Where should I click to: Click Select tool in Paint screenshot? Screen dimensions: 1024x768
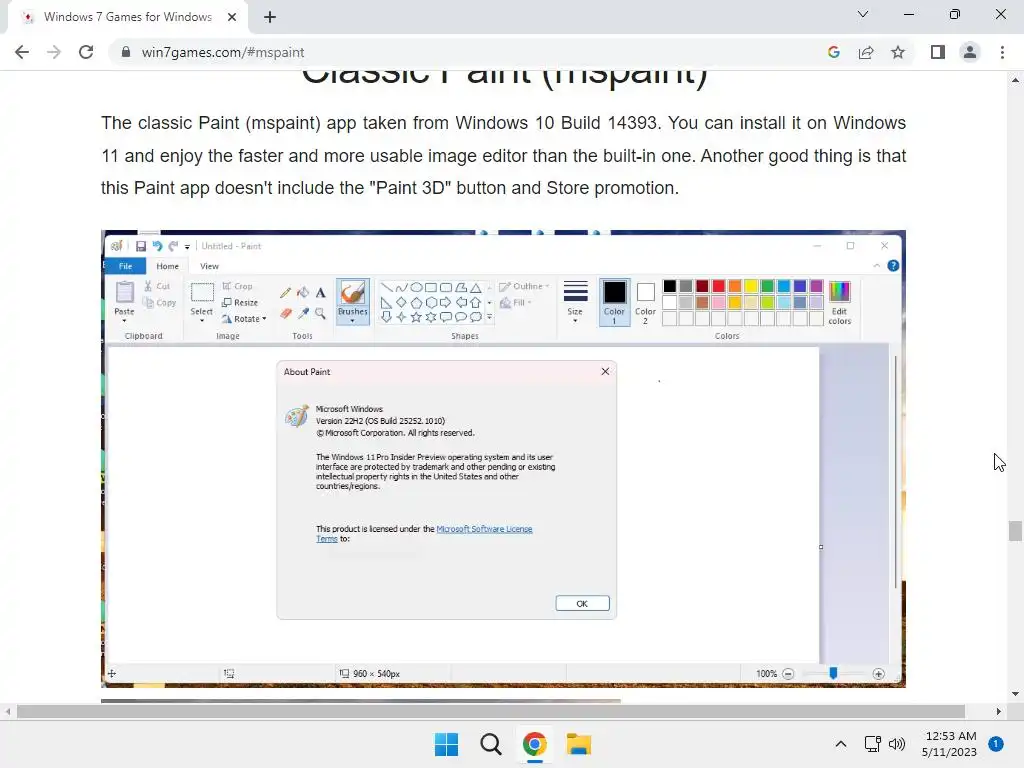(x=202, y=300)
